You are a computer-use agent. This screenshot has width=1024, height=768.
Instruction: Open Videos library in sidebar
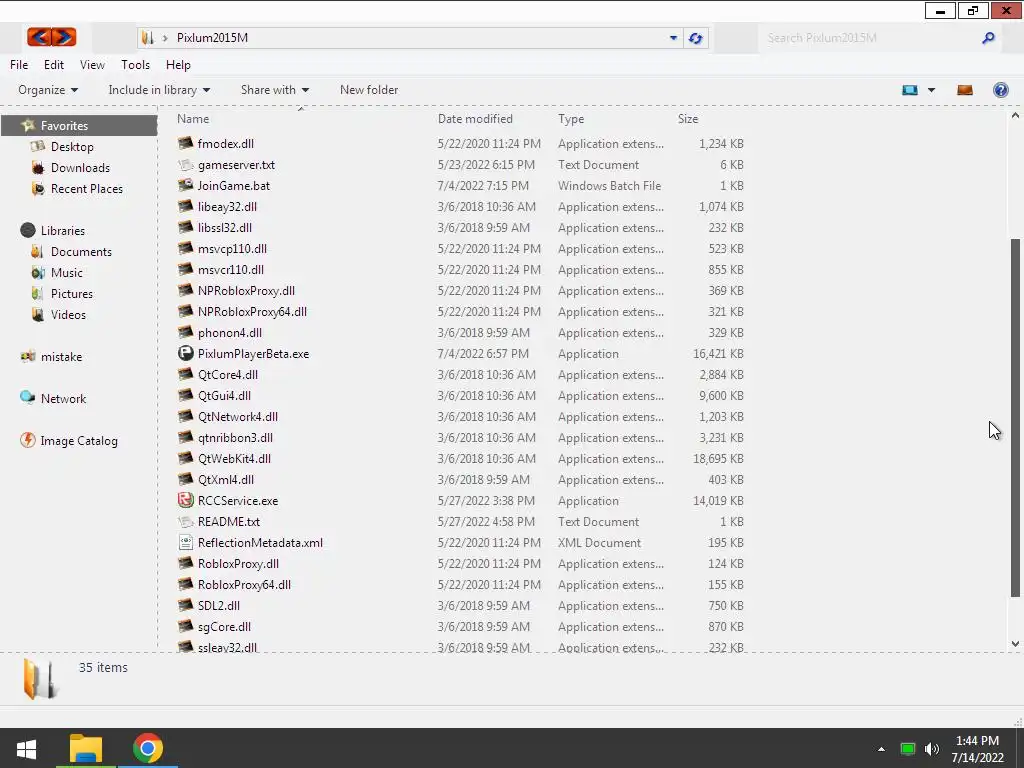point(68,314)
